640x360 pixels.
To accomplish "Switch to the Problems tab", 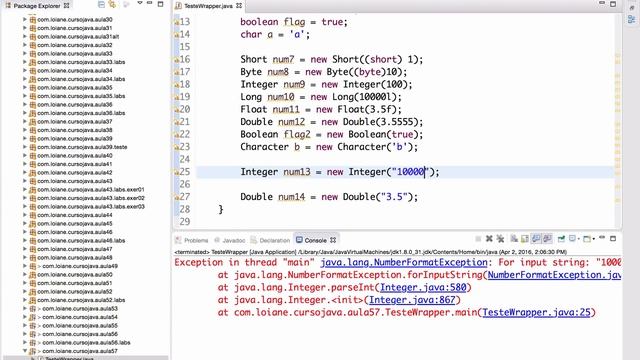I will [x=192, y=240].
